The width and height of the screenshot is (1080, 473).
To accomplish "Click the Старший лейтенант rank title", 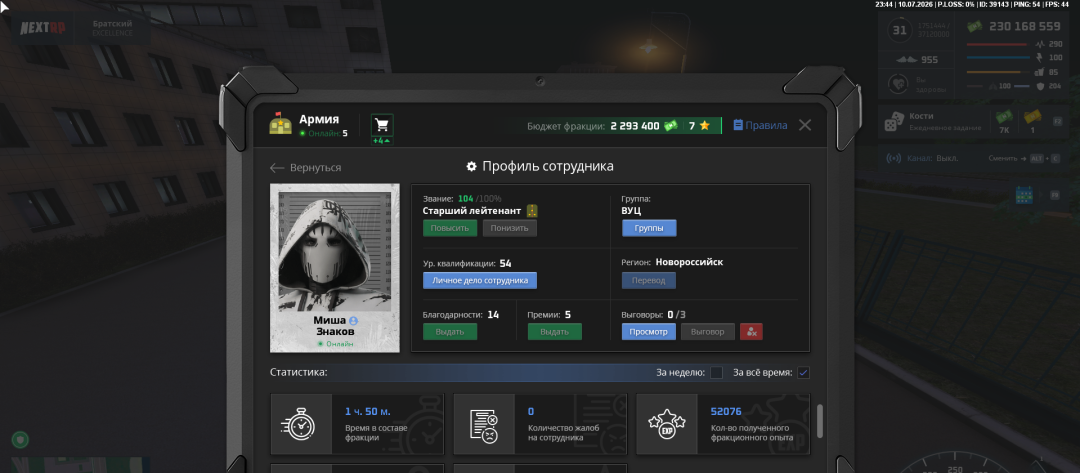I will (472, 211).
